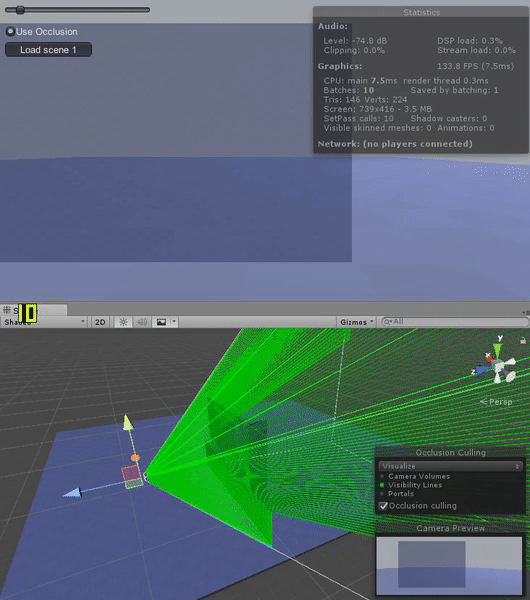Enable the Use Occlusion toggle
This screenshot has width=530, height=600.
point(10,31)
